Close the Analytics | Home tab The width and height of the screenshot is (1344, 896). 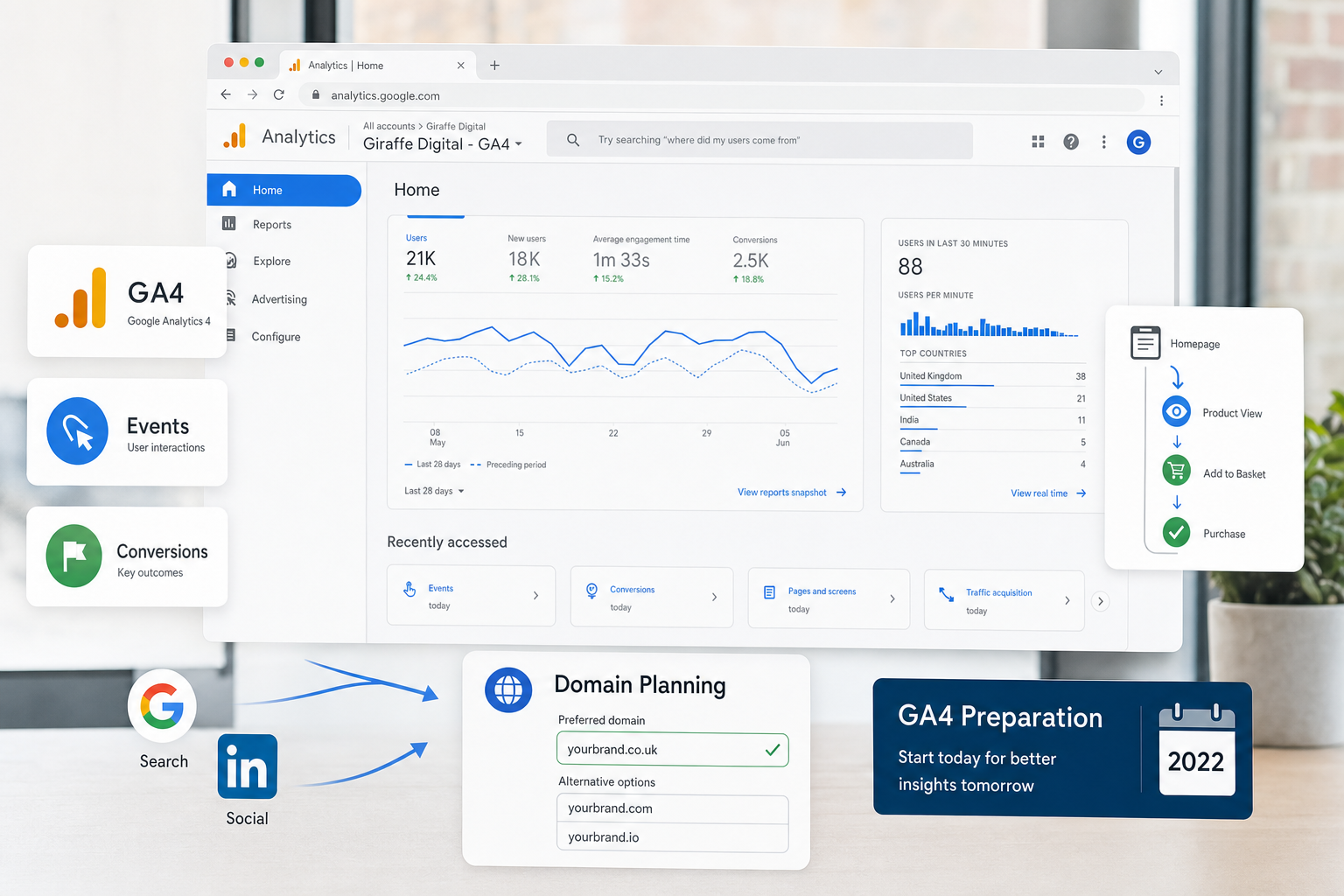[461, 66]
